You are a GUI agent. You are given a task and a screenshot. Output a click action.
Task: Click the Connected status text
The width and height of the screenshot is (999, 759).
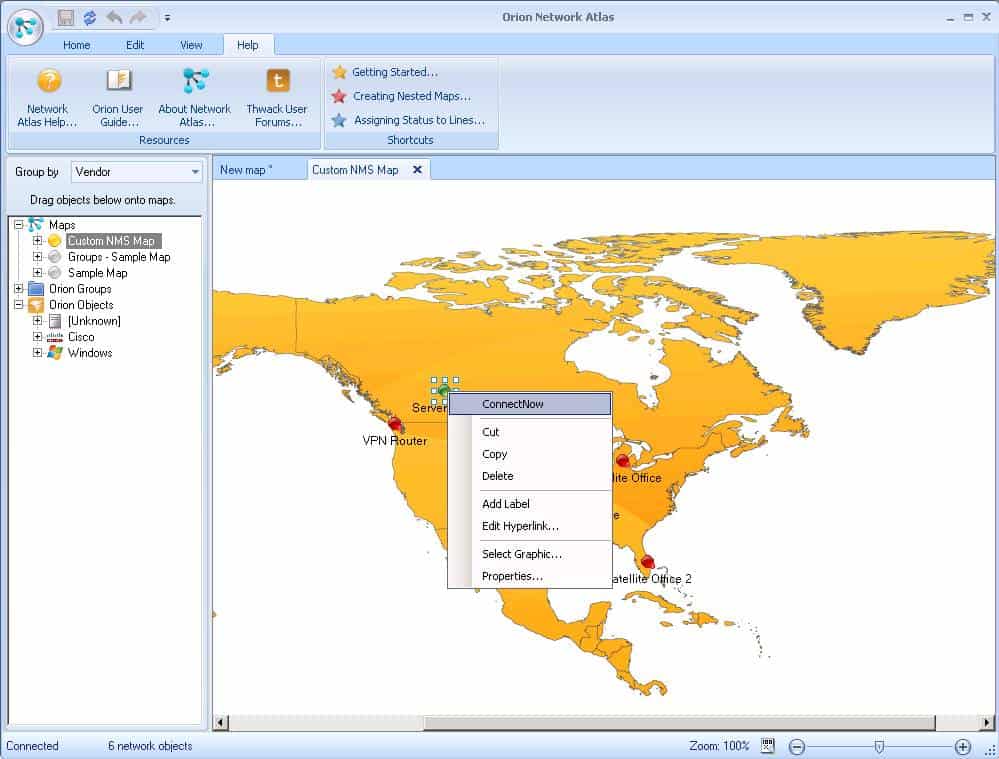[x=32, y=746]
